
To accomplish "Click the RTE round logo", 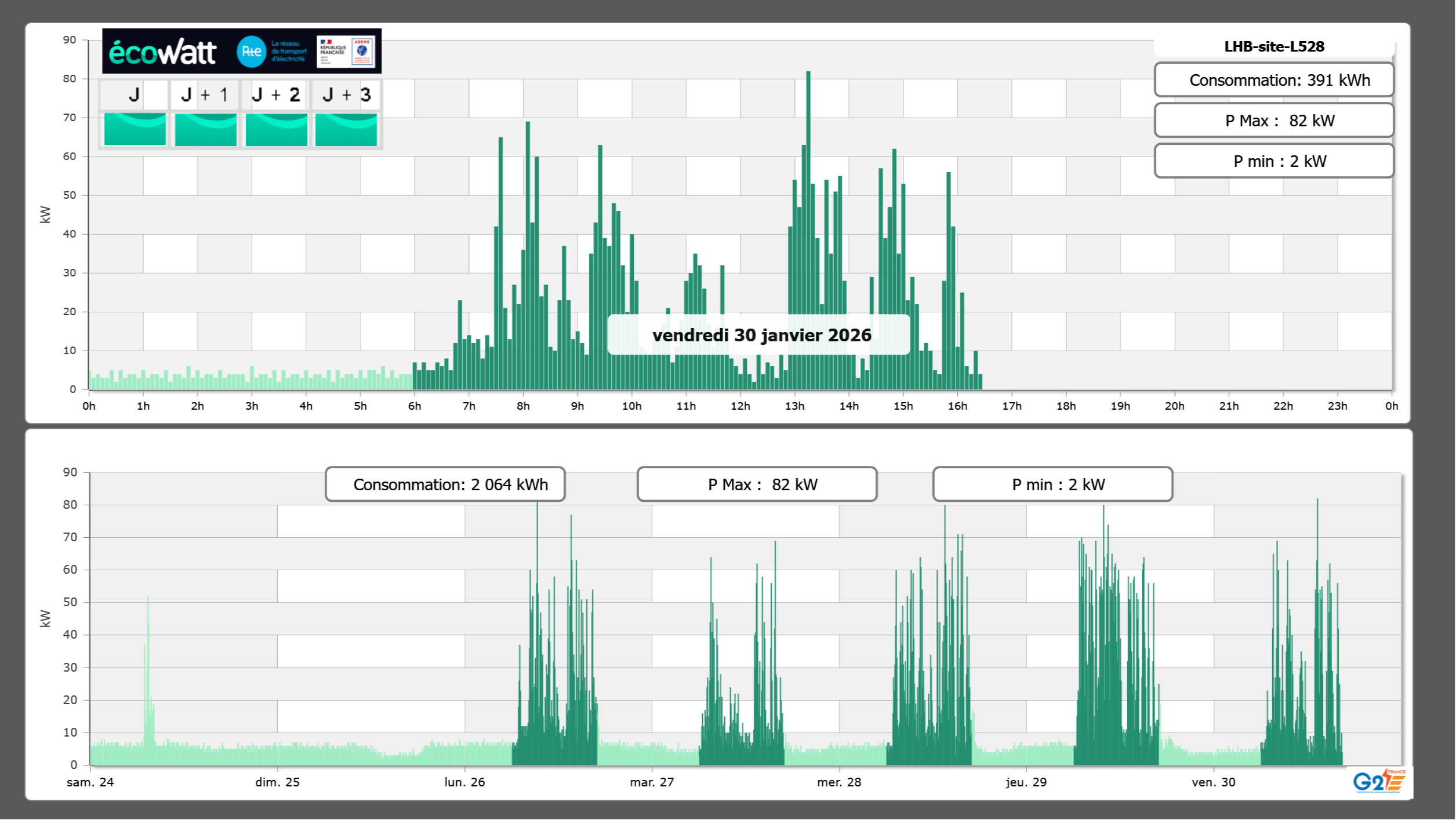I will coord(251,52).
